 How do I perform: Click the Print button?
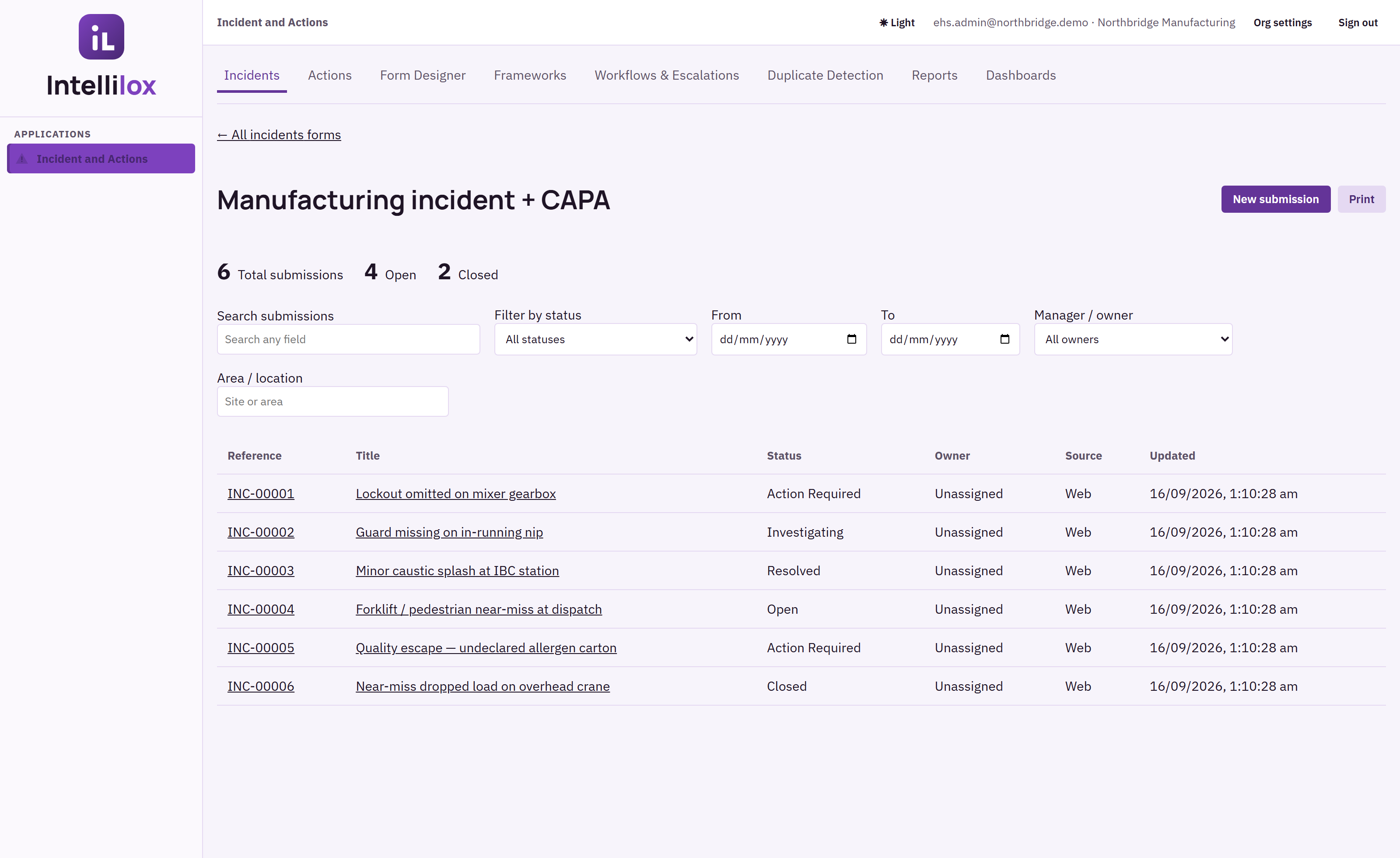[x=1361, y=200]
